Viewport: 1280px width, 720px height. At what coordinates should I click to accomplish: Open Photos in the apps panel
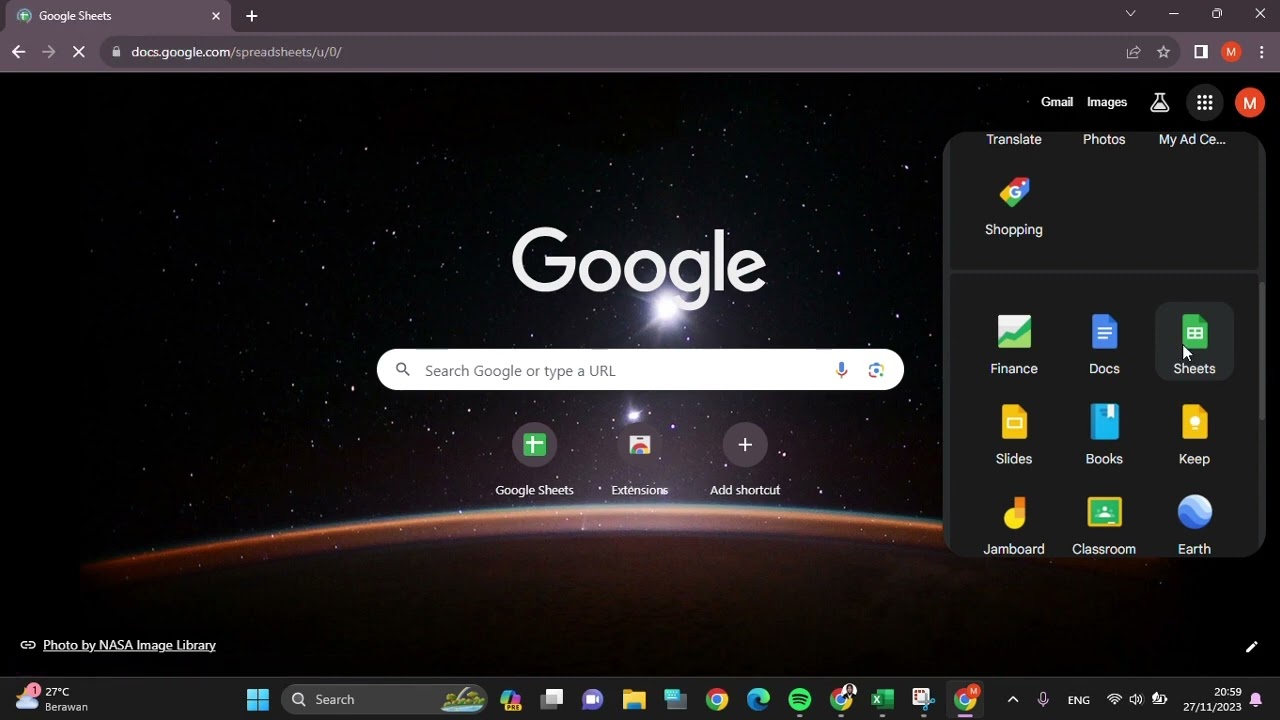coord(1104,139)
